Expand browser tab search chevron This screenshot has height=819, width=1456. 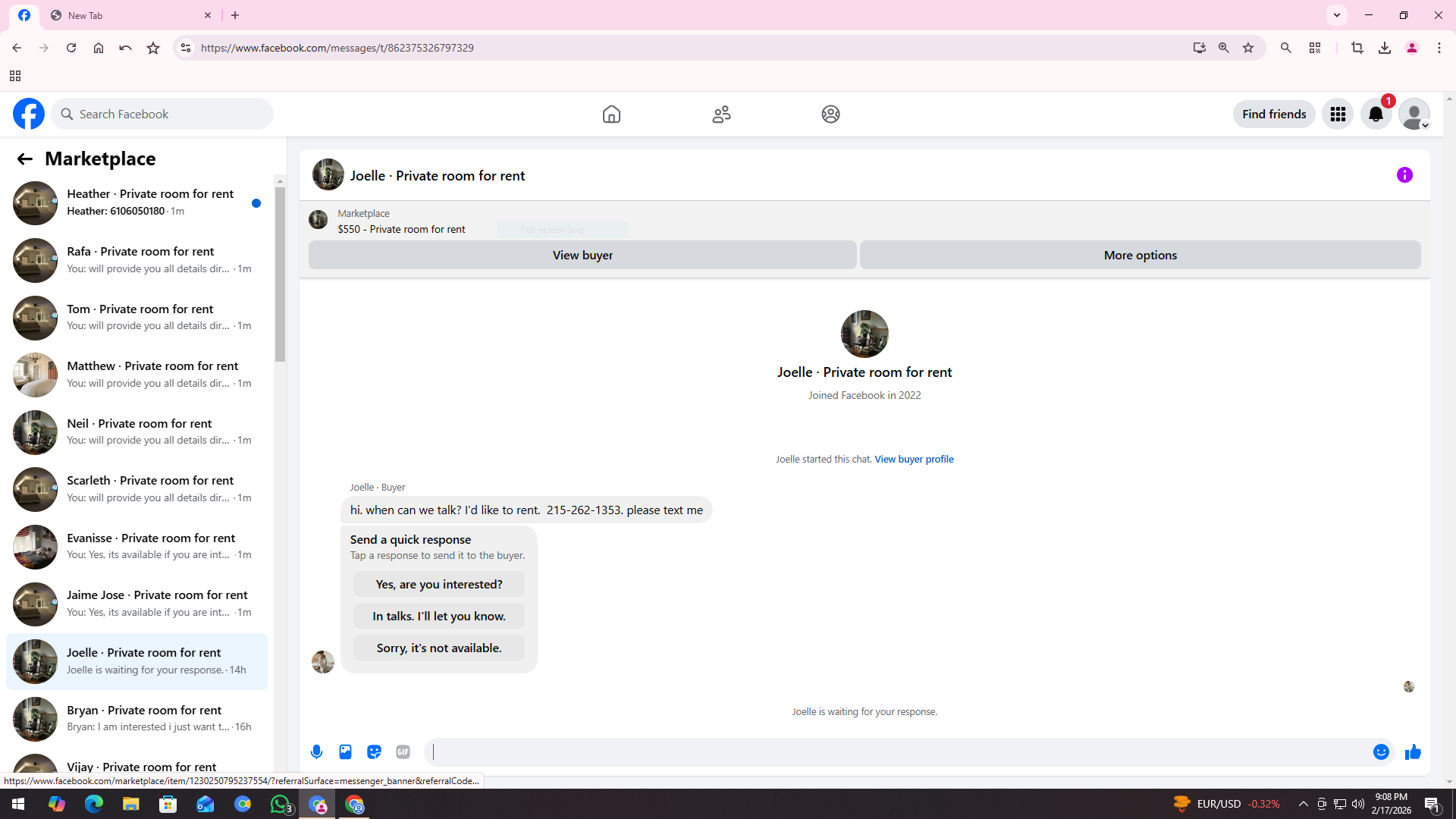pyautogui.click(x=1337, y=15)
